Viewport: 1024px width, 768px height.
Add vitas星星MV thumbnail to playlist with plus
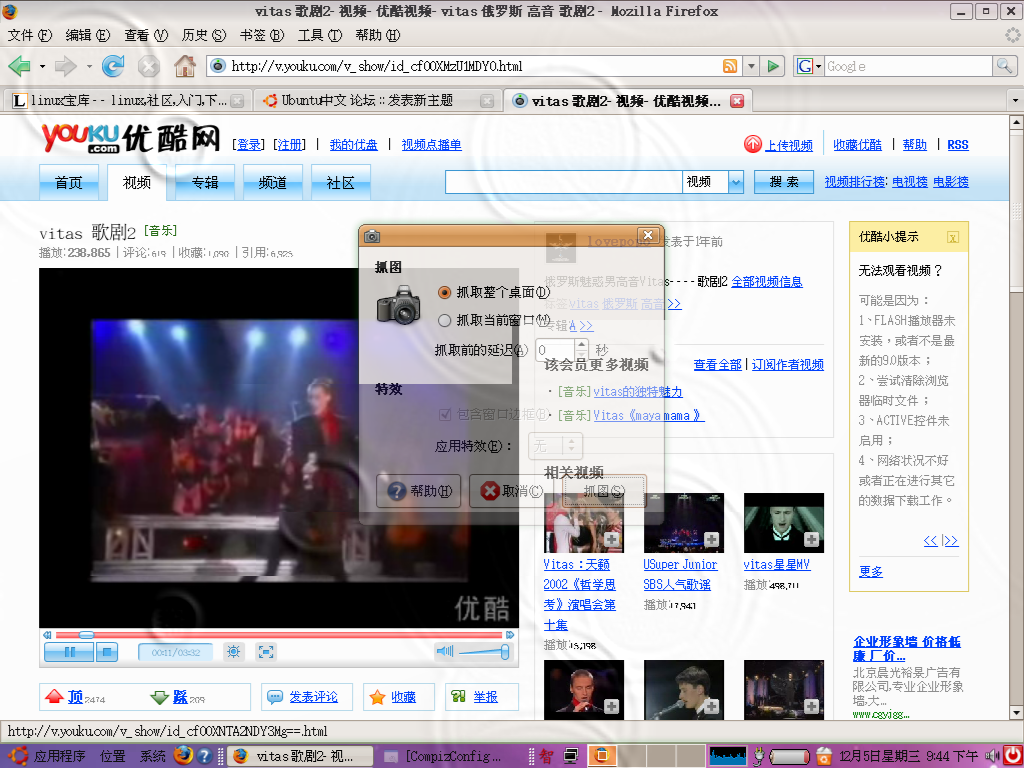click(811, 540)
